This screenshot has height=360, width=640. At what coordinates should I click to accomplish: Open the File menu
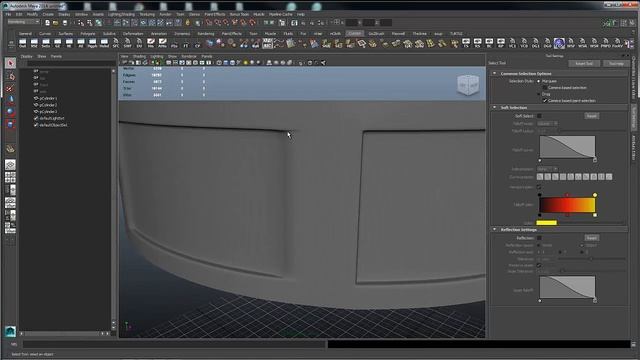coord(9,14)
